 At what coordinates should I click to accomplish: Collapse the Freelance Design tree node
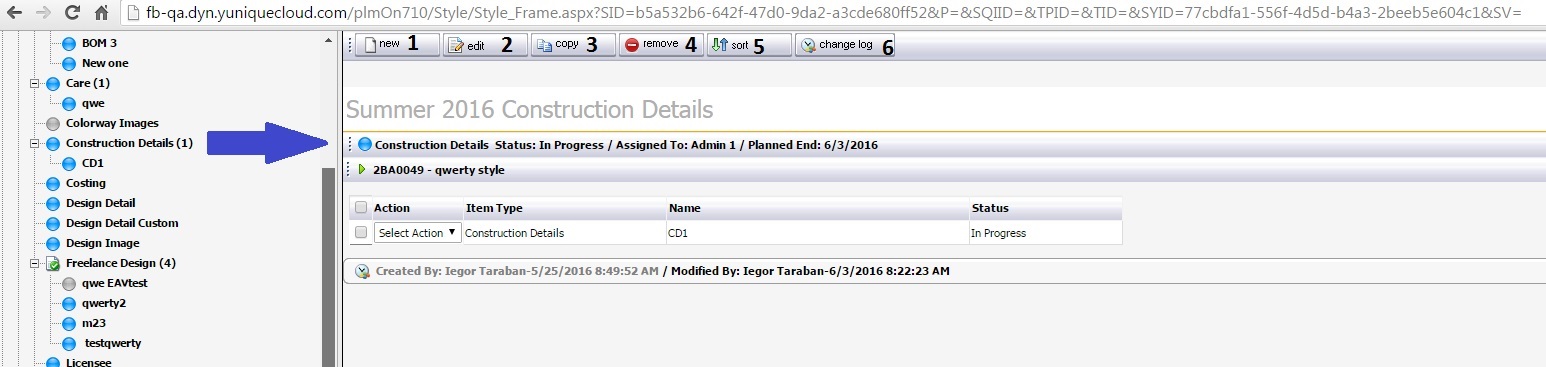pyautogui.click(x=36, y=263)
